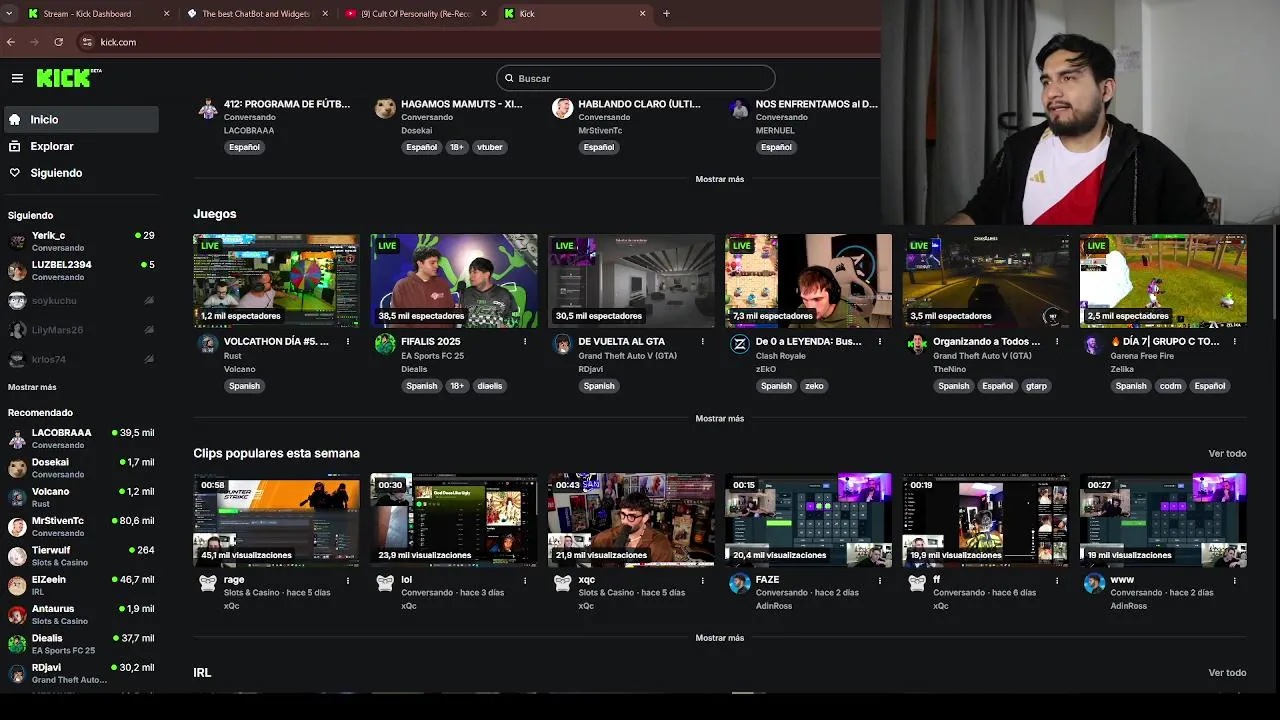The width and height of the screenshot is (1280, 720).
Task: Open LUZBEL2394 followed channel
Action: (80, 270)
